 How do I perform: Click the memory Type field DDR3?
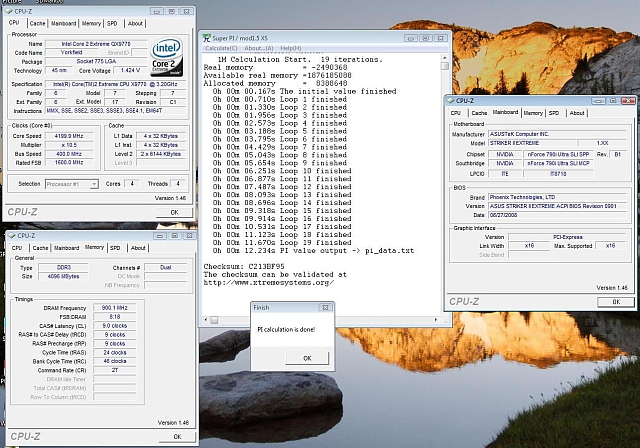click(63, 268)
